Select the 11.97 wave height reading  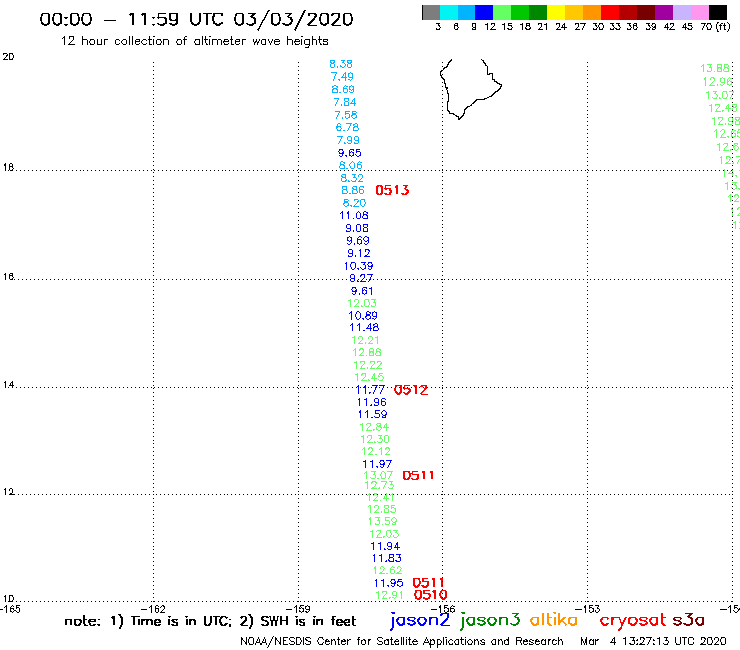[x=377, y=464]
